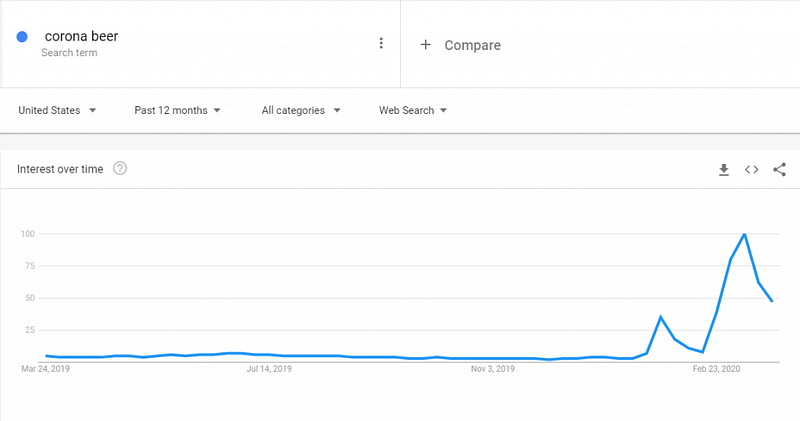Expand the Past 12 months time range
The width and height of the screenshot is (800, 421).
[177, 111]
